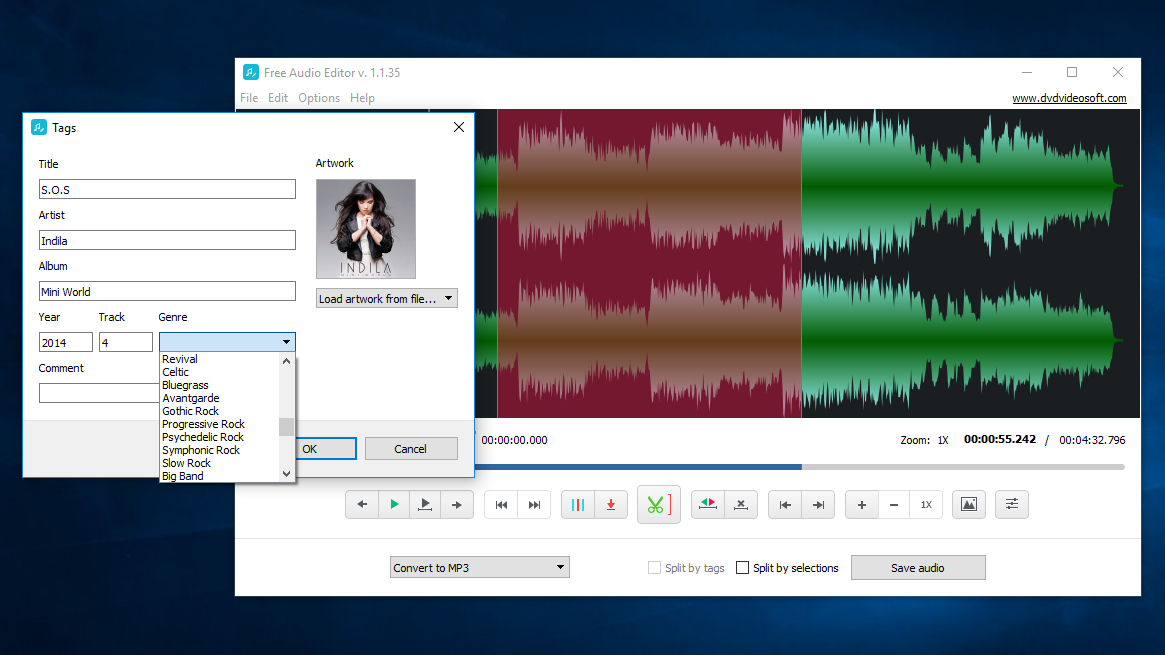The image size is (1165, 655).
Task: Select Gothic Rock from the genre list
Action: pos(191,411)
